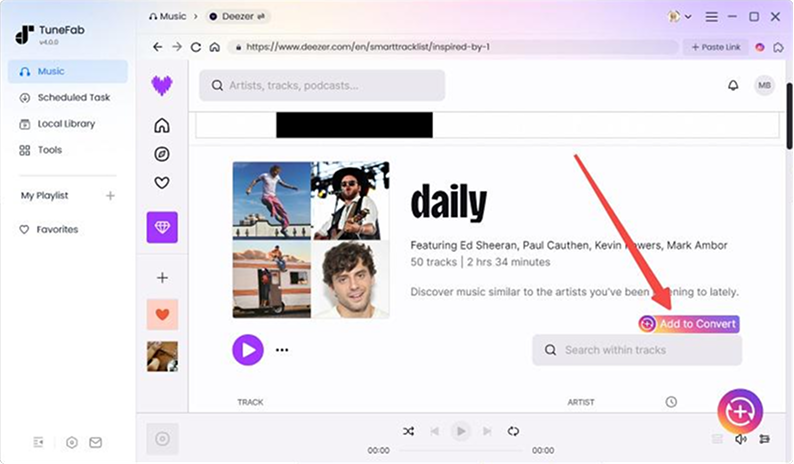
Task: Collapse sidebar with bottom-left icon
Action: coord(38,442)
